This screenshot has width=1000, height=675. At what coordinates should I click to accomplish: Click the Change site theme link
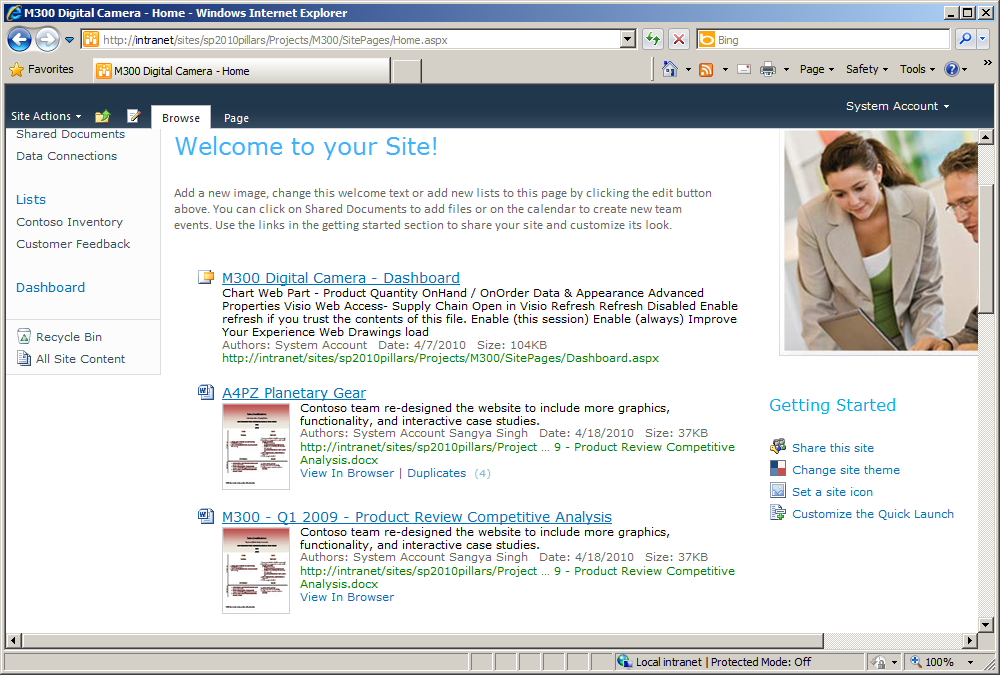(846, 470)
